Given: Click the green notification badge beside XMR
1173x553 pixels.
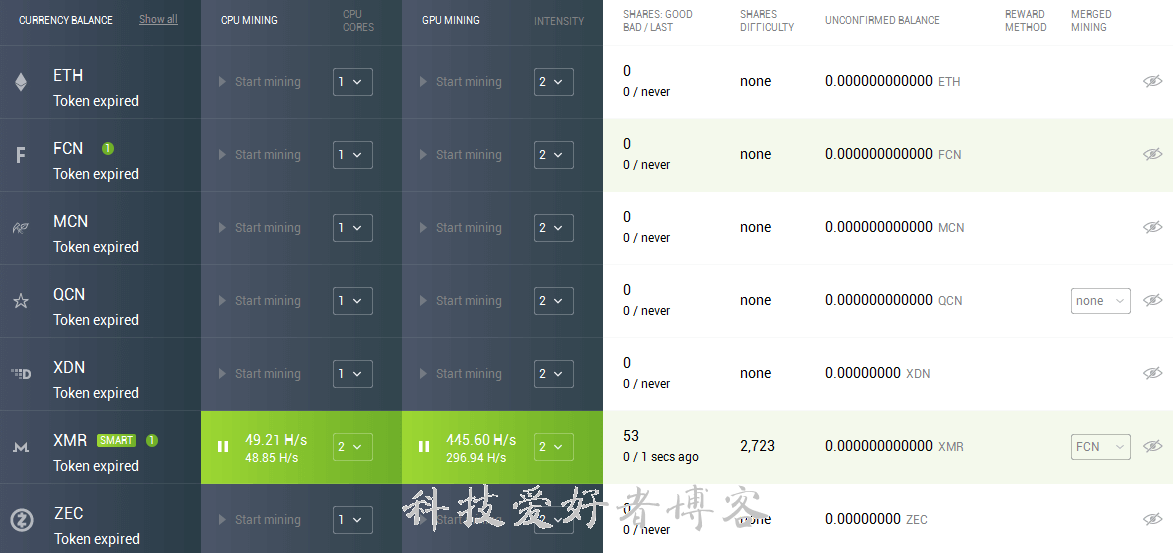Looking at the screenshot, I should tap(152, 441).
